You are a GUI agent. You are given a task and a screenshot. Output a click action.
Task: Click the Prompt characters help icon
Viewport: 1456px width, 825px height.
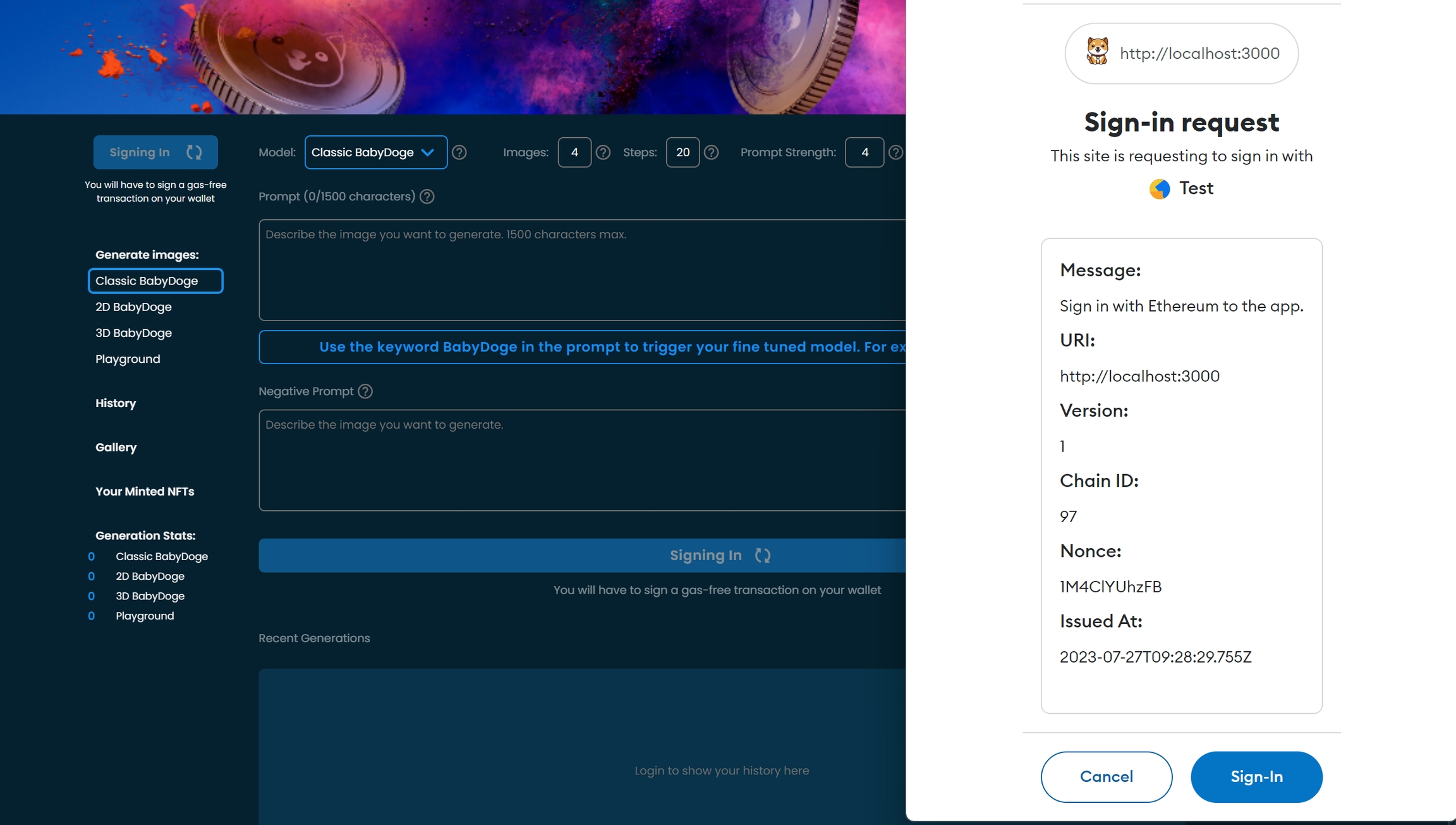[427, 197]
